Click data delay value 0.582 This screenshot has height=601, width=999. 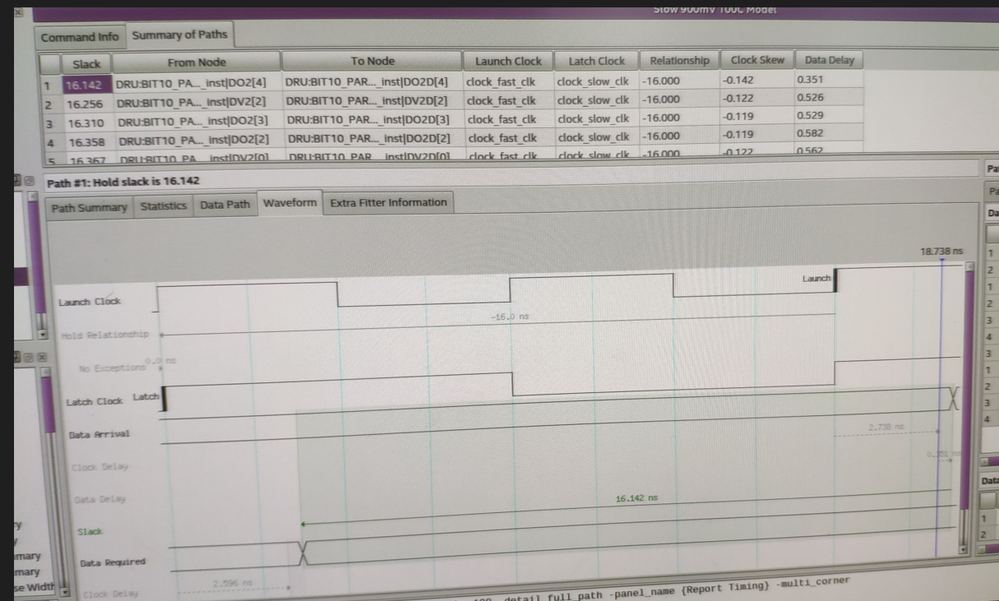click(828, 133)
